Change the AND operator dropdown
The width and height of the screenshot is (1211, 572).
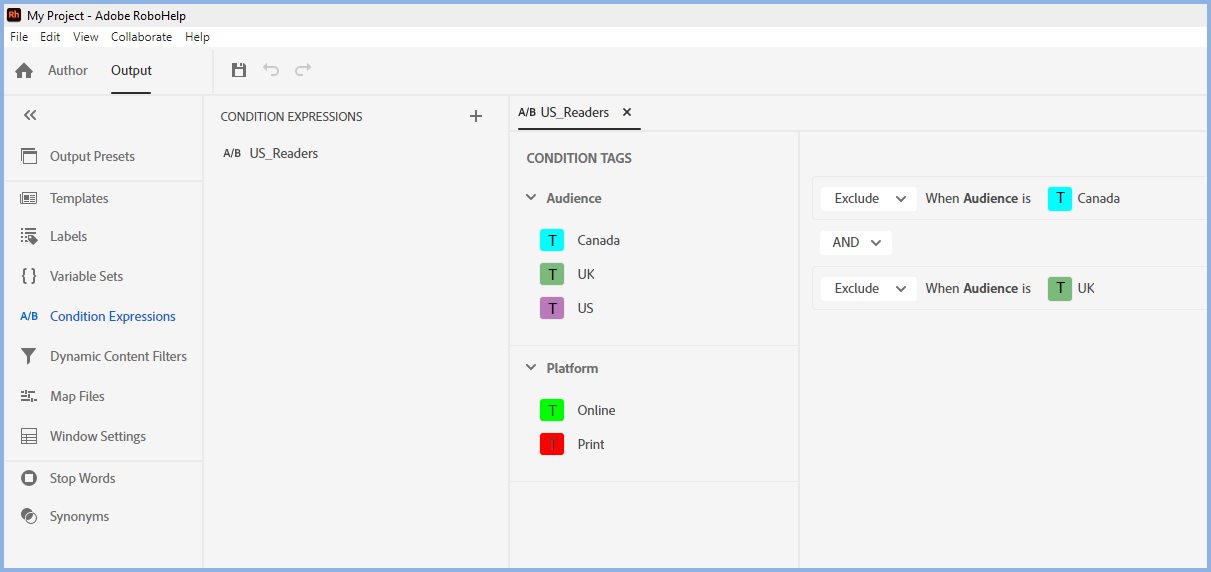pyautogui.click(x=855, y=243)
